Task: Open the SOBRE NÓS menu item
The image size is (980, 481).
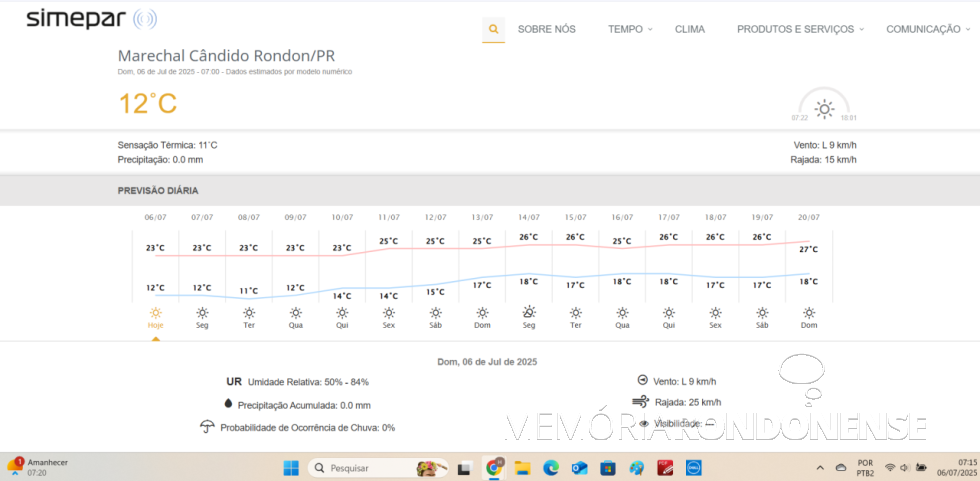Action: click(546, 29)
